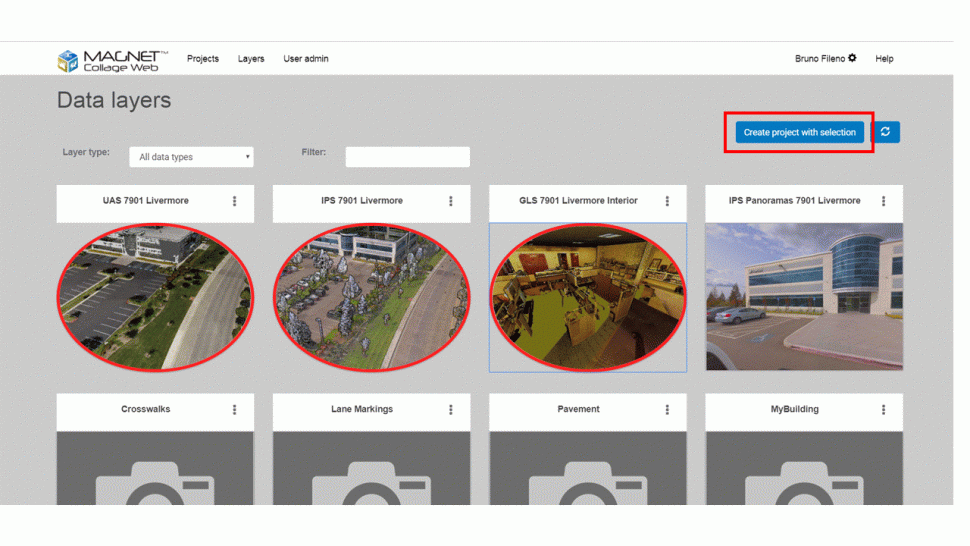Screen dimensions: 970x546
Task: Click the MAGNET Collage Web logo
Action: point(113,61)
